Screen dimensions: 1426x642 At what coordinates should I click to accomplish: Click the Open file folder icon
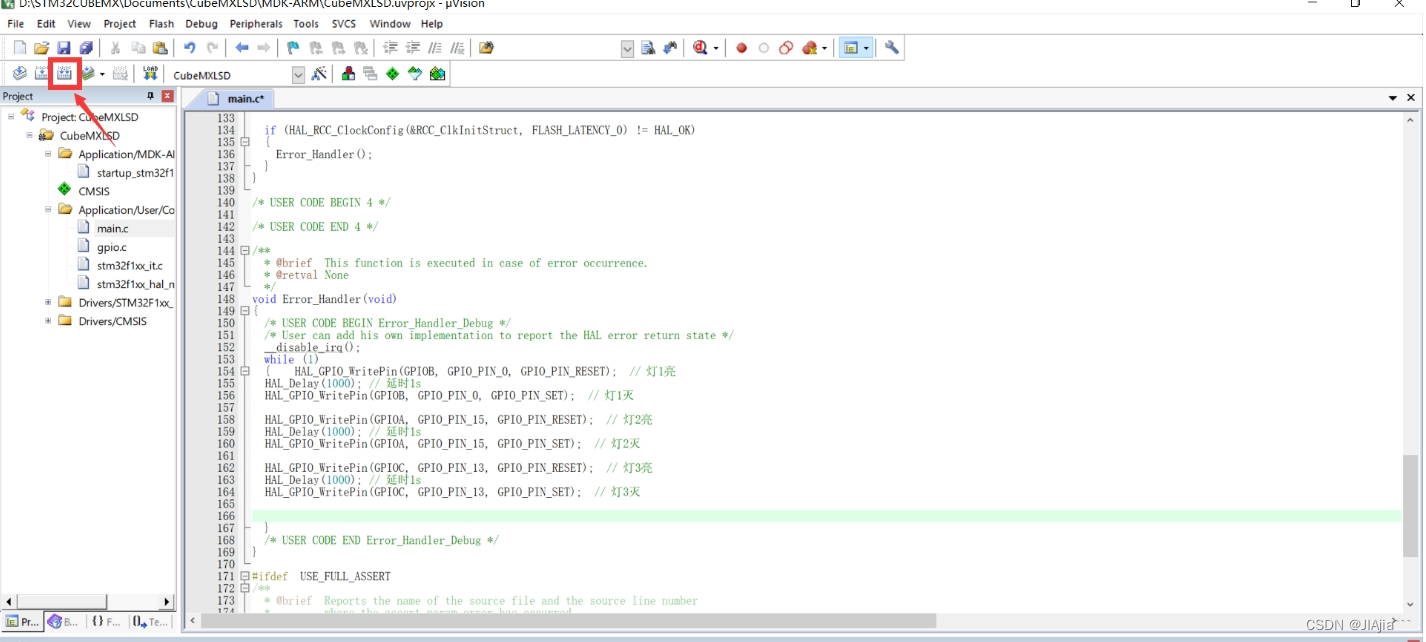pyautogui.click(x=41, y=48)
